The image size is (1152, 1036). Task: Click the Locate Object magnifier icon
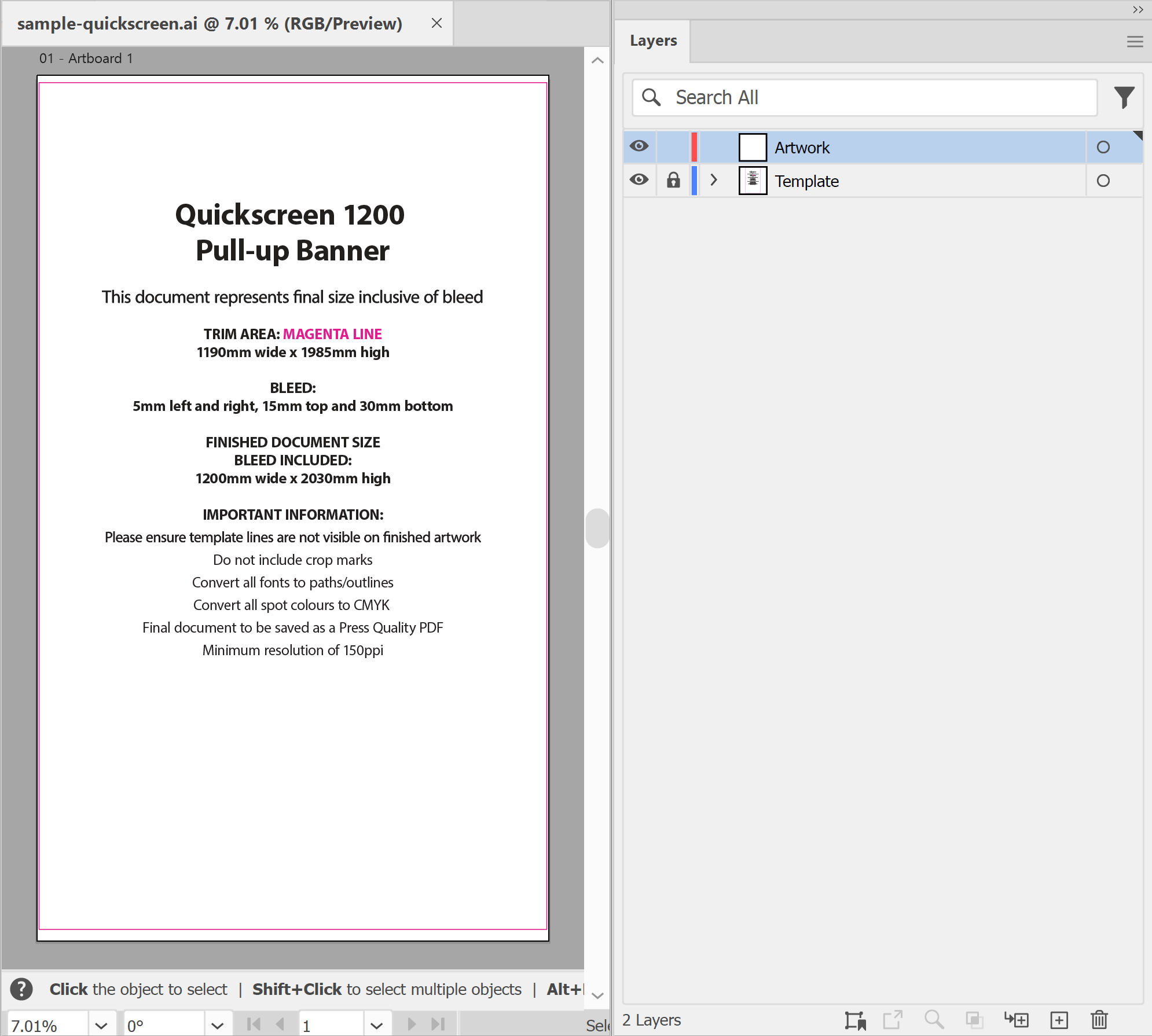[934, 1019]
